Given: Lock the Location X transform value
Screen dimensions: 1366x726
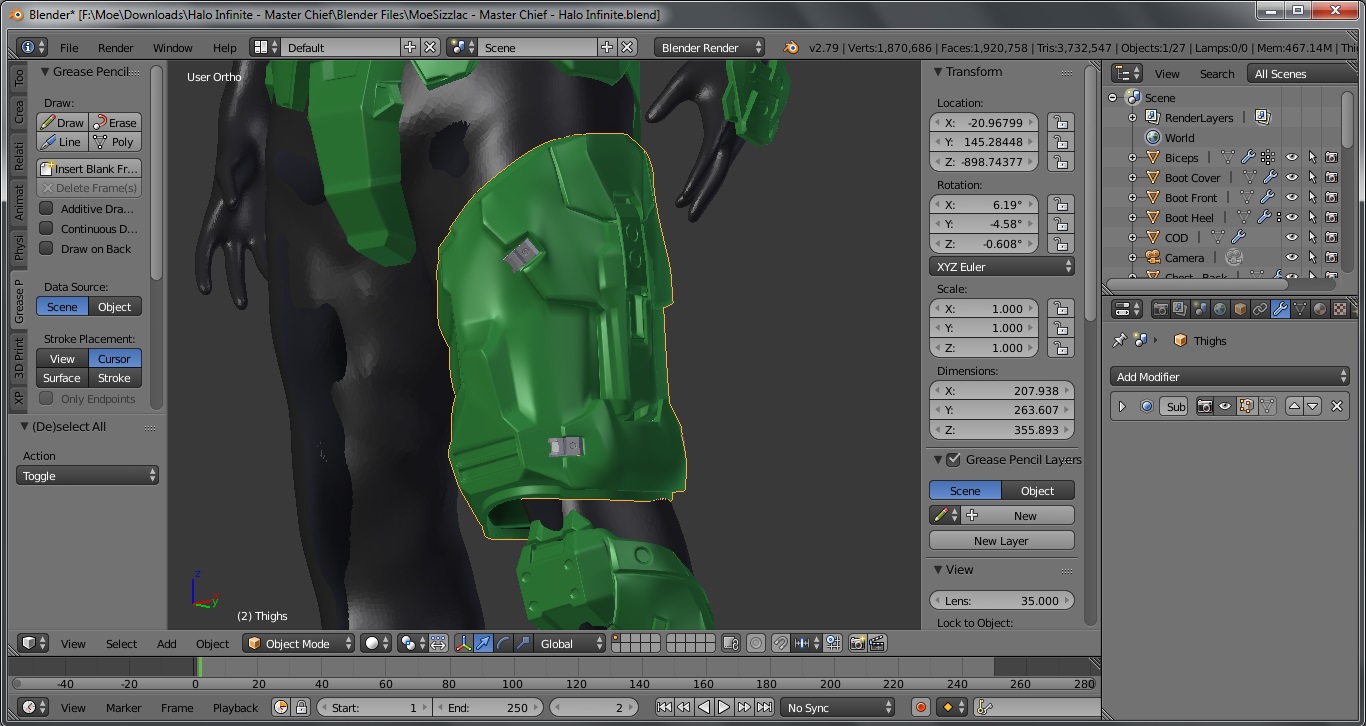Looking at the screenshot, I should 1060,122.
